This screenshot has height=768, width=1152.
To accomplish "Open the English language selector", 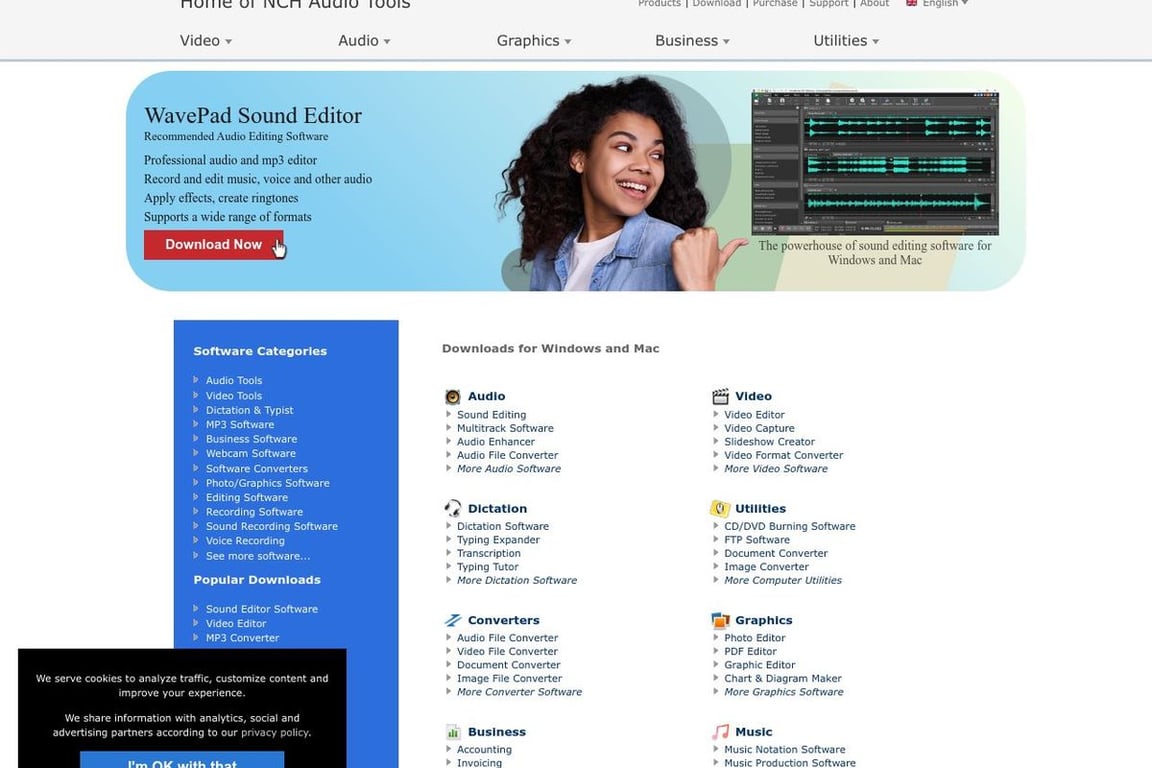I will click(x=945, y=3).
